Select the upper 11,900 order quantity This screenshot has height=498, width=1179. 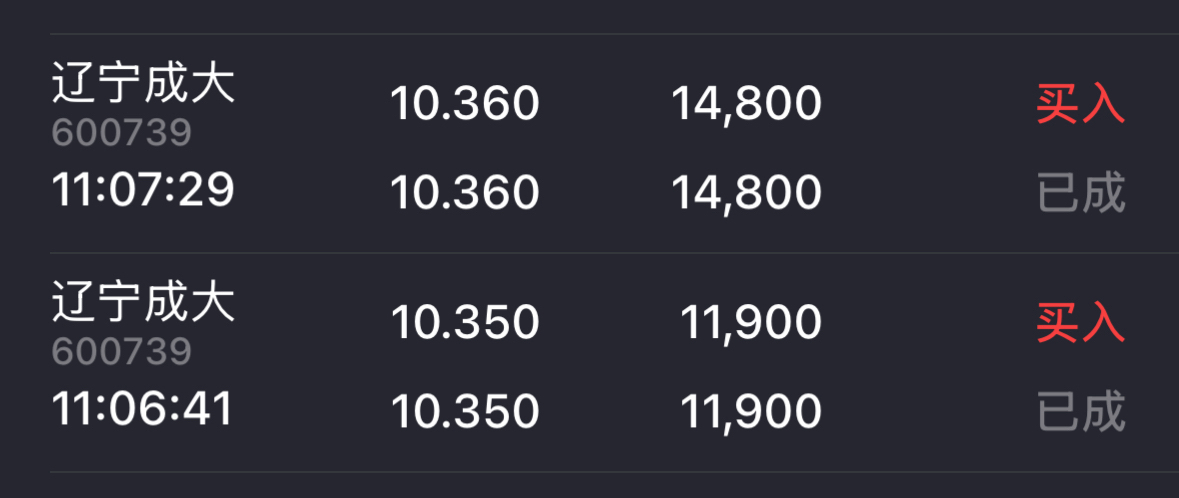point(751,322)
